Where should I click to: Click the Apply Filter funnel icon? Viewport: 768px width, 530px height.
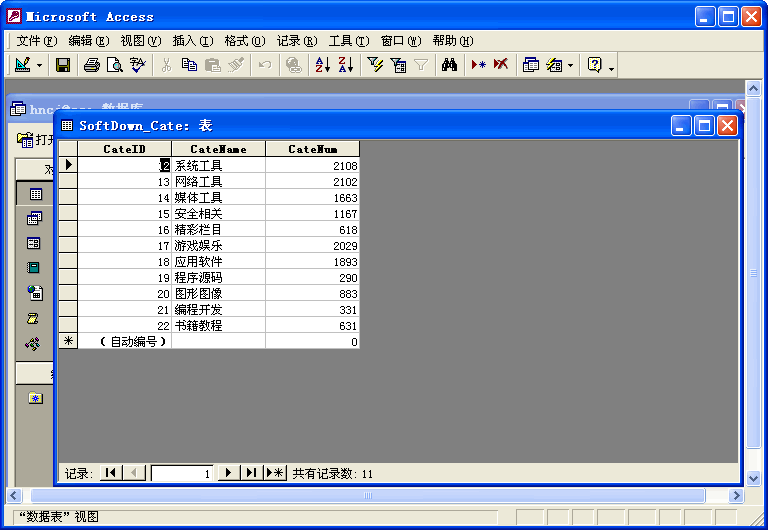tap(421, 65)
